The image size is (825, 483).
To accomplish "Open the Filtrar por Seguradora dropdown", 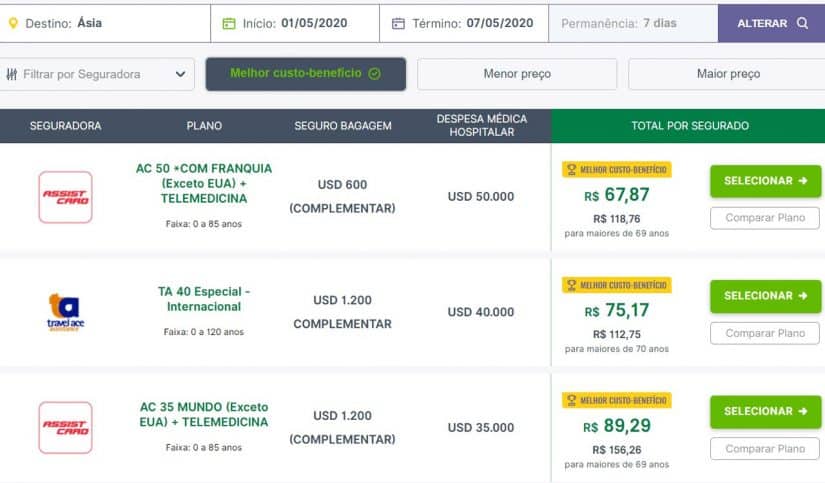I will (x=97, y=74).
